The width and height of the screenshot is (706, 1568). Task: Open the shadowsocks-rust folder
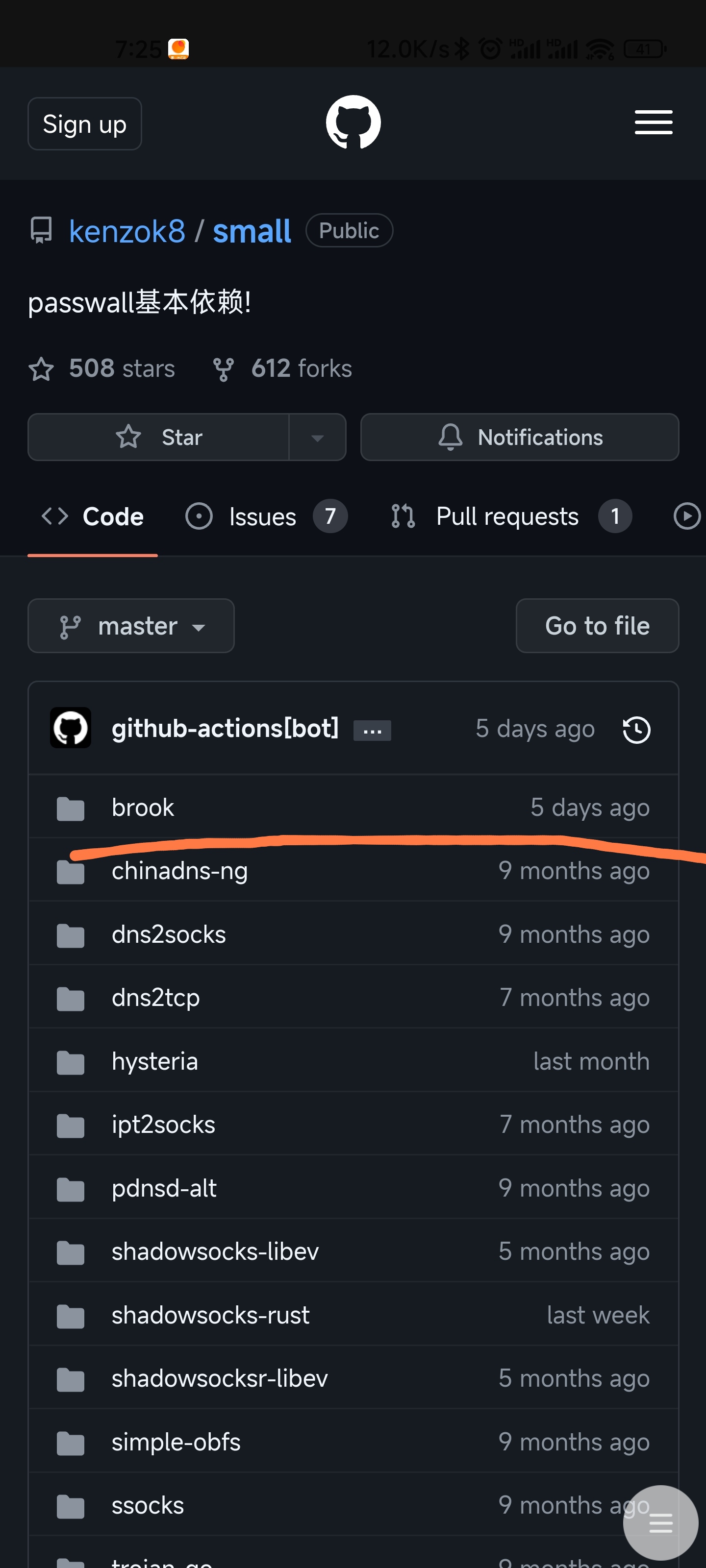(210, 1315)
